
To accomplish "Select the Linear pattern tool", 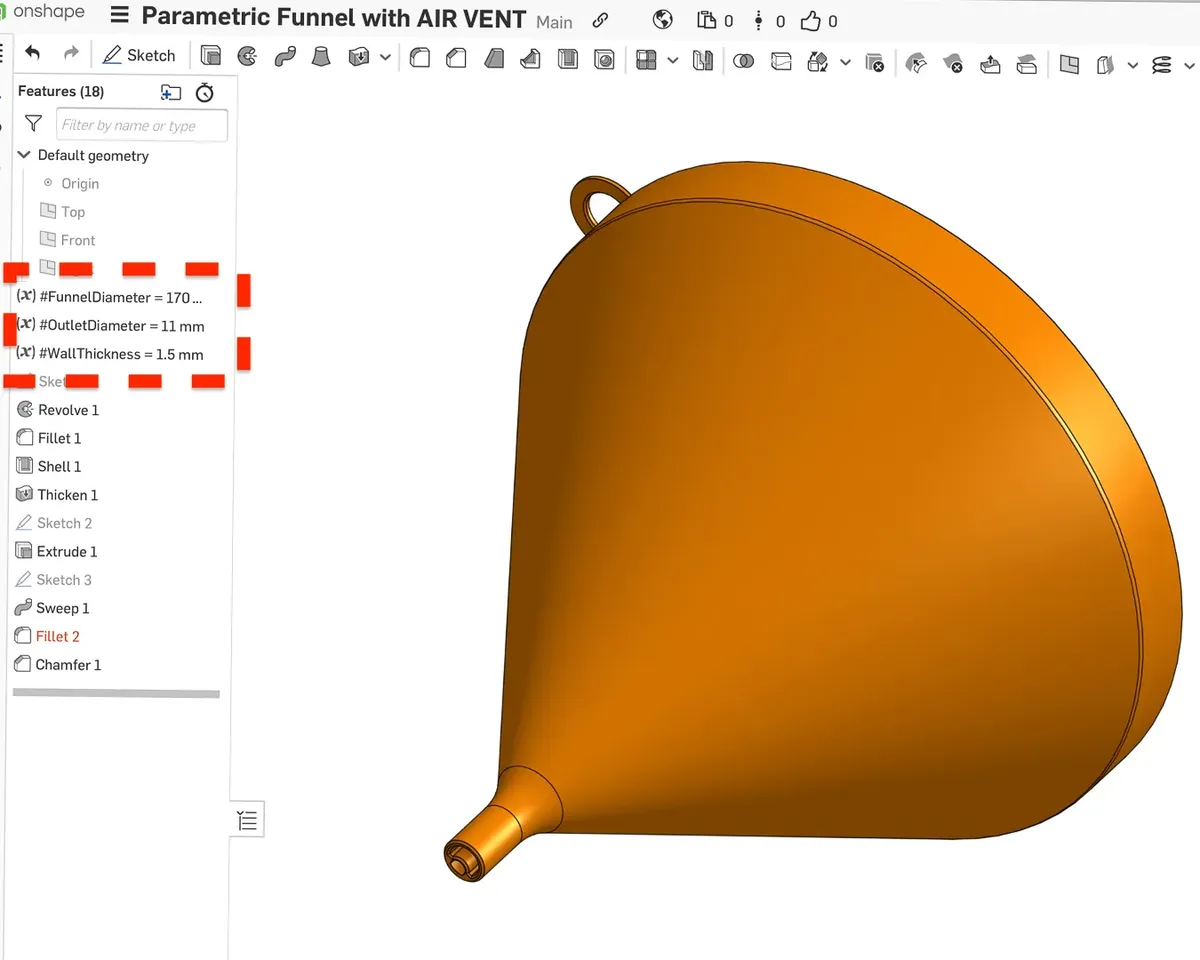I will 646,60.
